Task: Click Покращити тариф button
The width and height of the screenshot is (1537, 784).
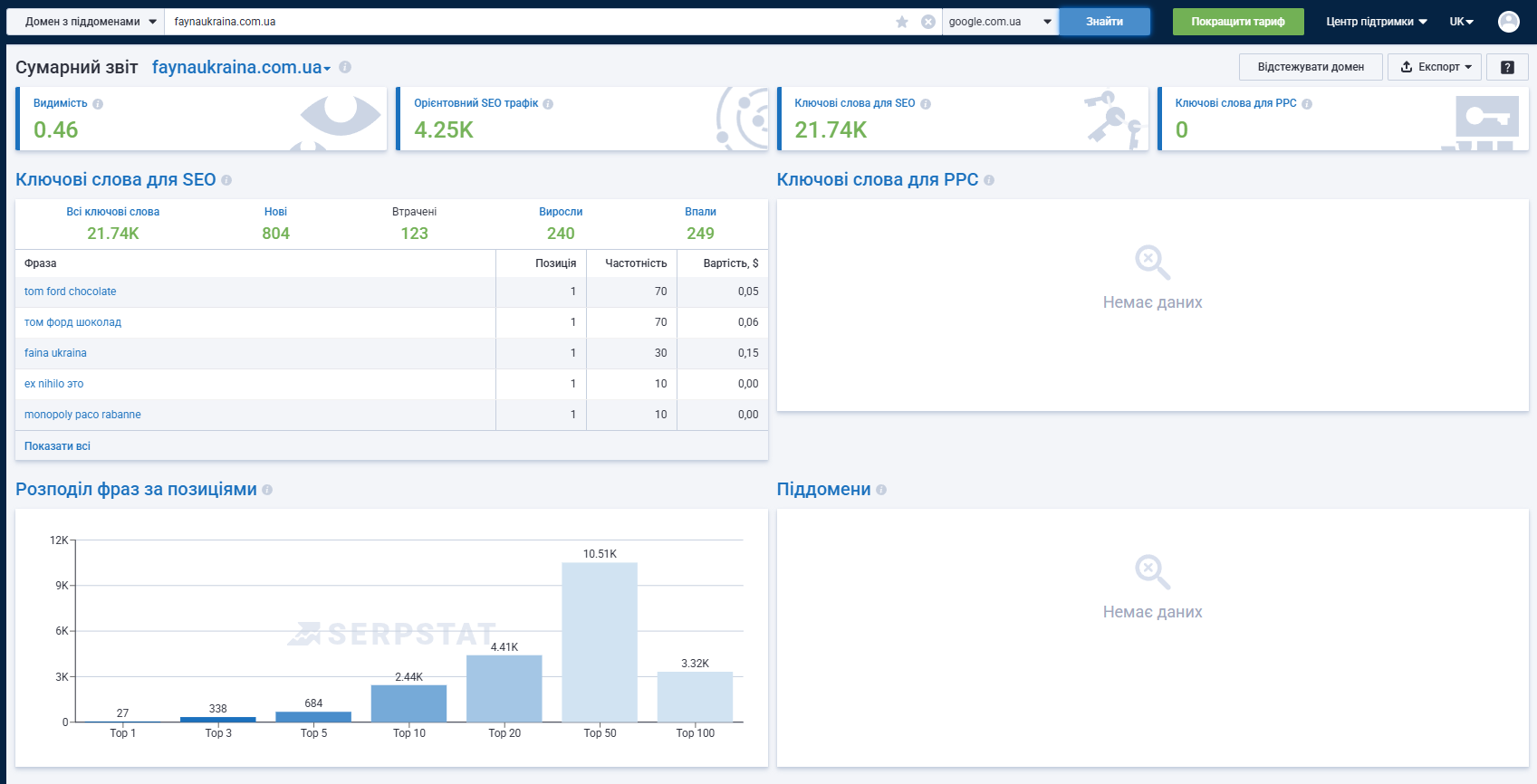Action: pyautogui.click(x=1238, y=22)
